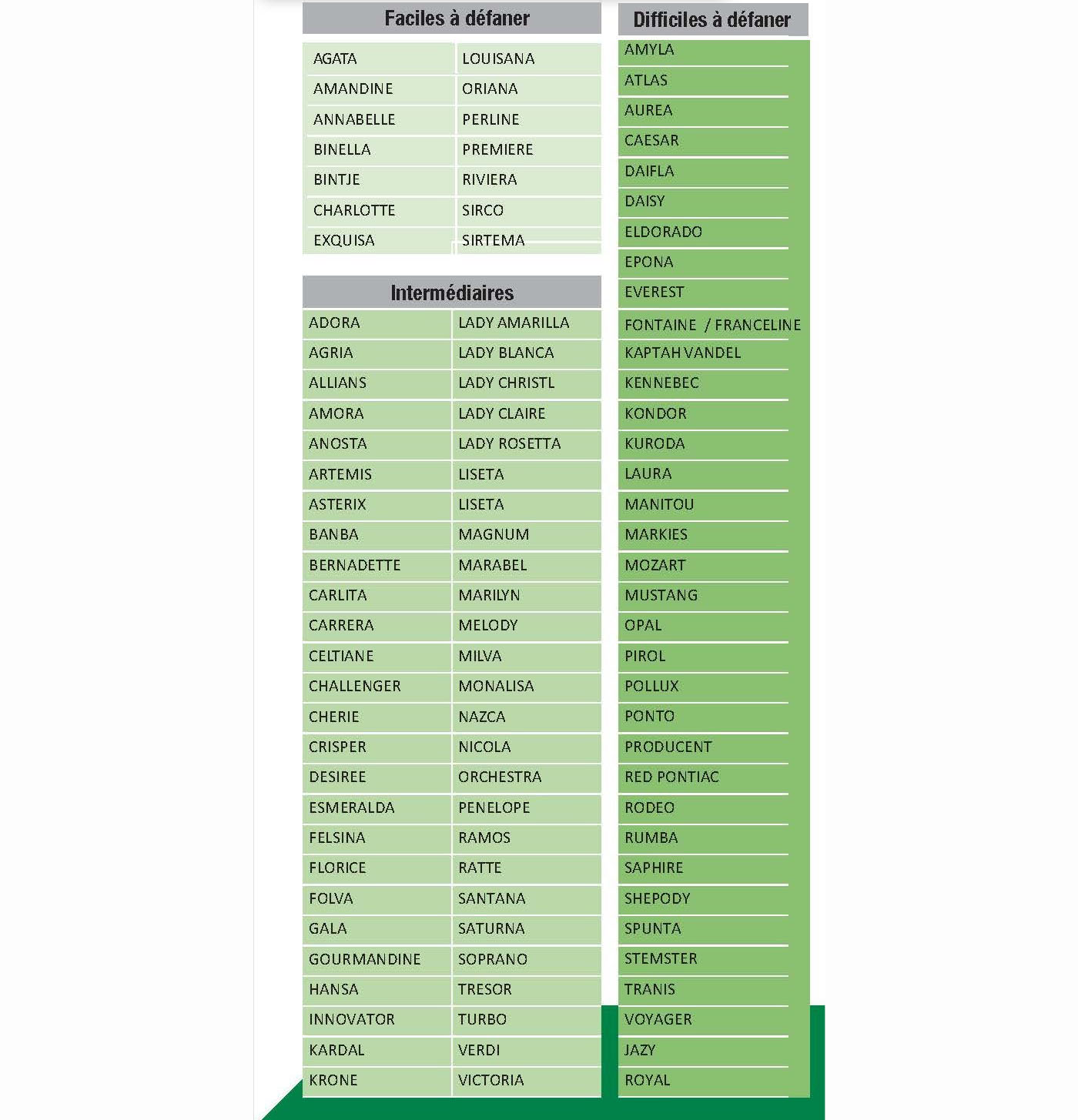Click the RED PONTIAC row
Viewport: 1078px width, 1120px height.
click(x=704, y=777)
